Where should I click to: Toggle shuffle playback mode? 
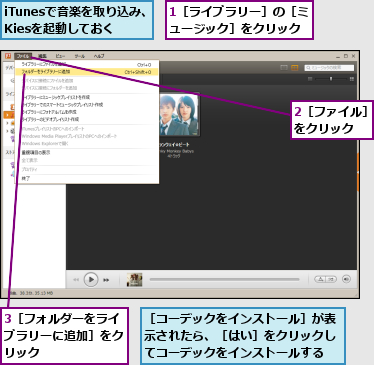click(331, 279)
